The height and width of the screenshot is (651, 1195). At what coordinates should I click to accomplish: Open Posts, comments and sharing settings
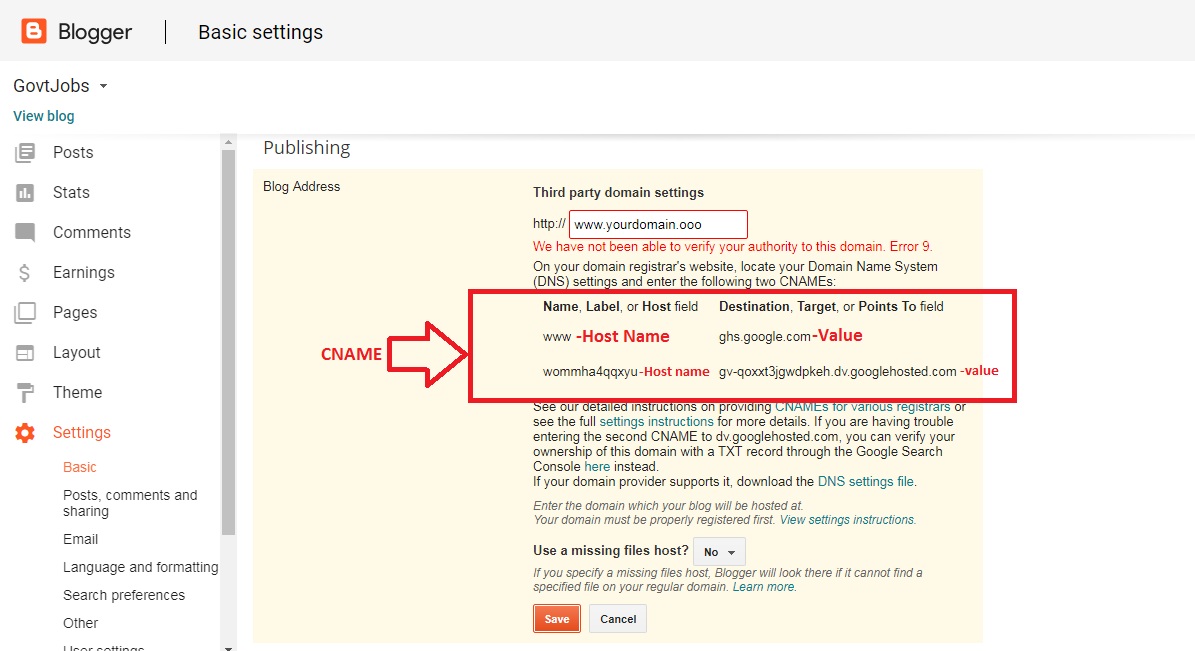(x=130, y=503)
